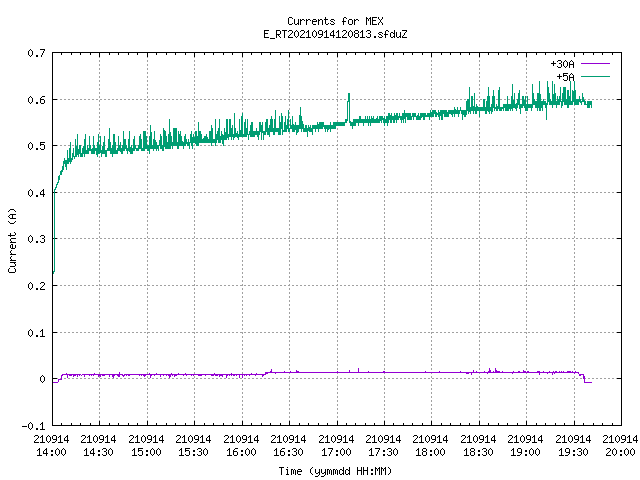
Task: Click the 'Time (yymmdd HH:MM)' x-axis label
Action: click(335, 471)
